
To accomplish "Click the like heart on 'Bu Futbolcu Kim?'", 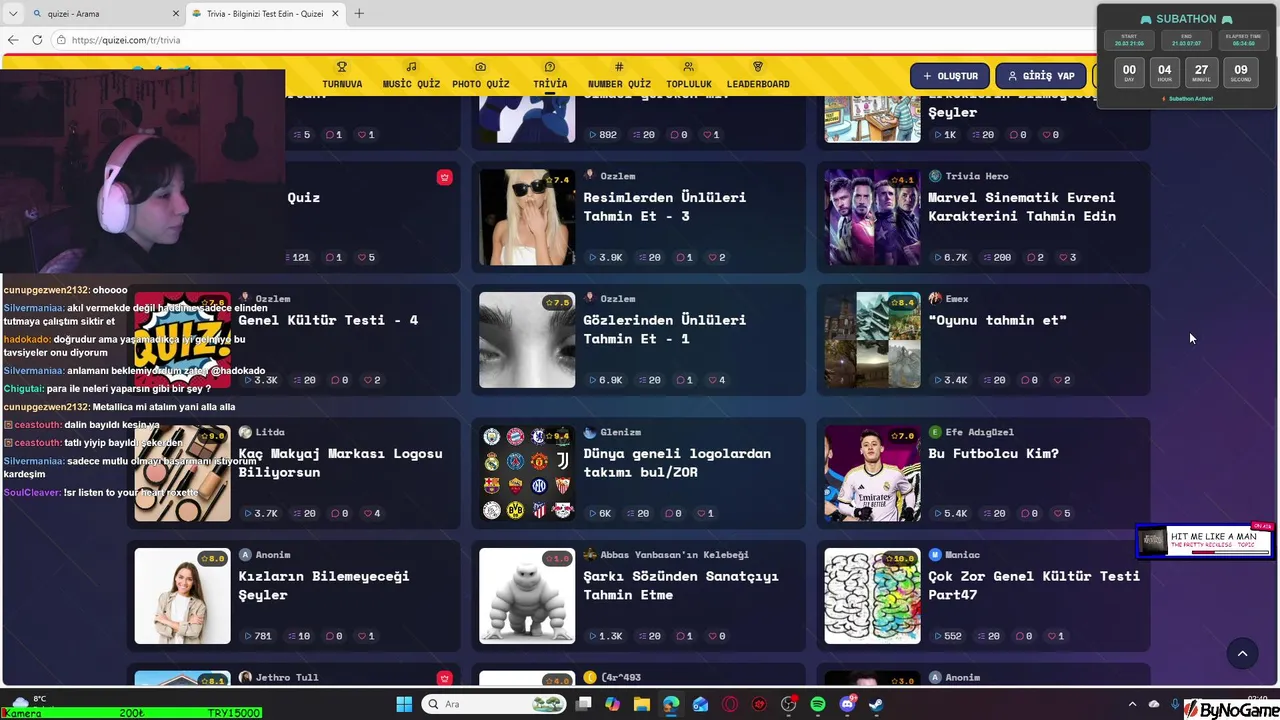I will (x=1056, y=513).
